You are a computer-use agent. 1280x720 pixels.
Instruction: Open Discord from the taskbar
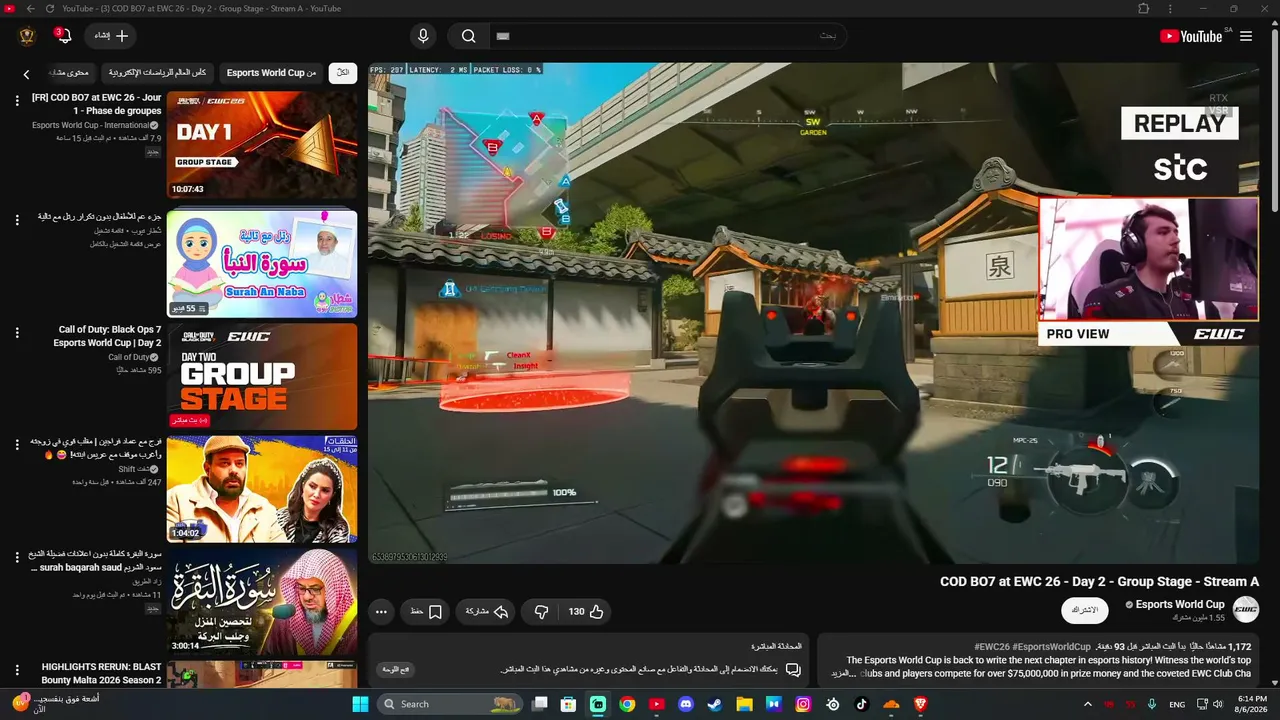point(685,704)
